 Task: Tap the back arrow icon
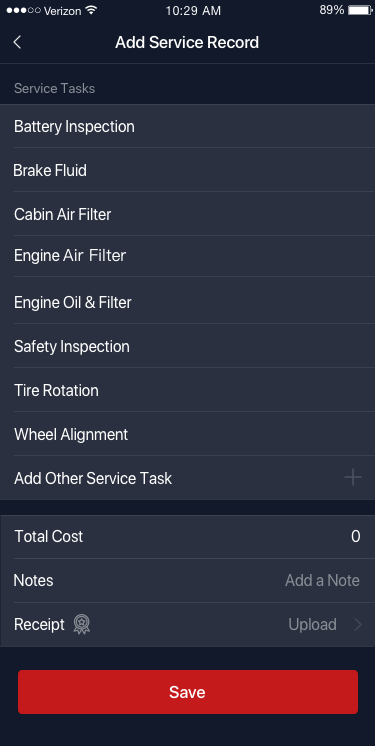click(17, 42)
